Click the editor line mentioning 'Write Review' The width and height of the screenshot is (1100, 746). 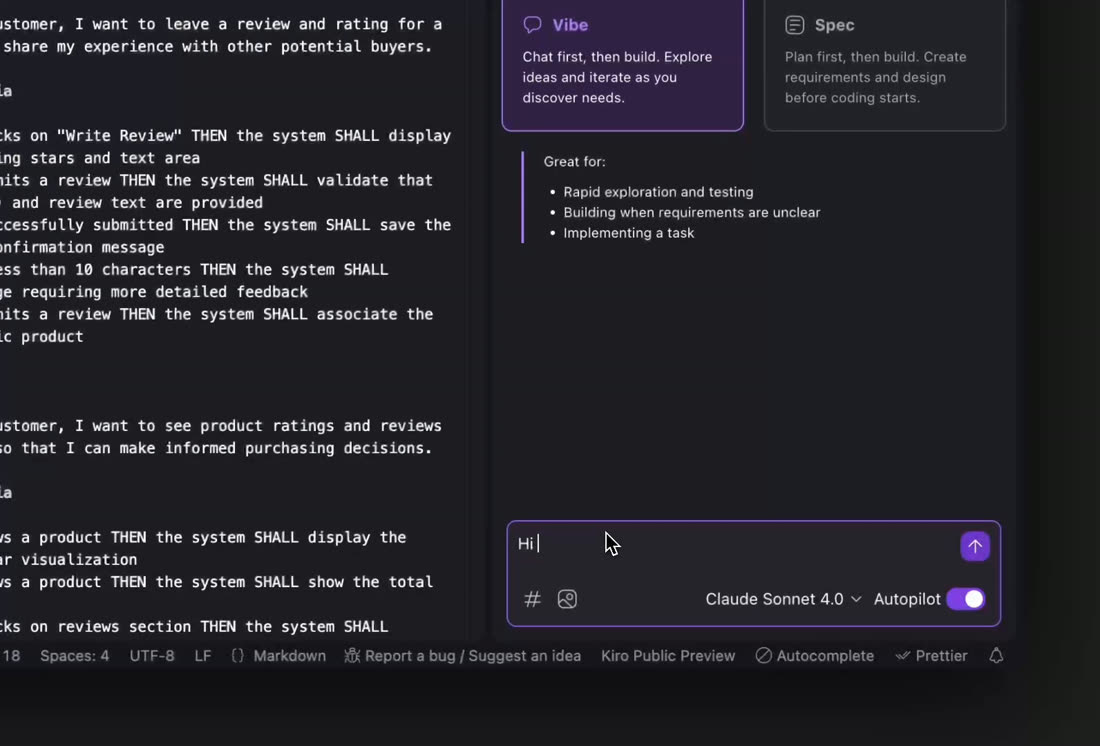click(x=225, y=135)
